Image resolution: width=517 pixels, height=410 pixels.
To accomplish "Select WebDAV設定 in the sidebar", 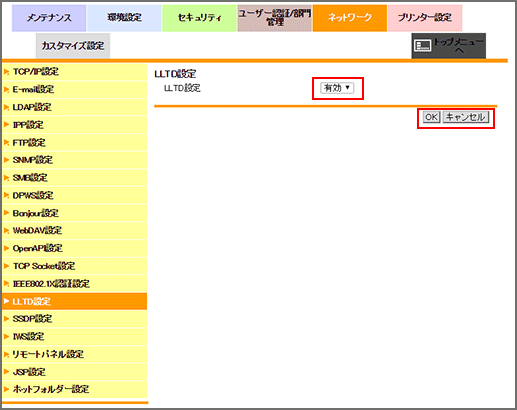I will [75, 231].
